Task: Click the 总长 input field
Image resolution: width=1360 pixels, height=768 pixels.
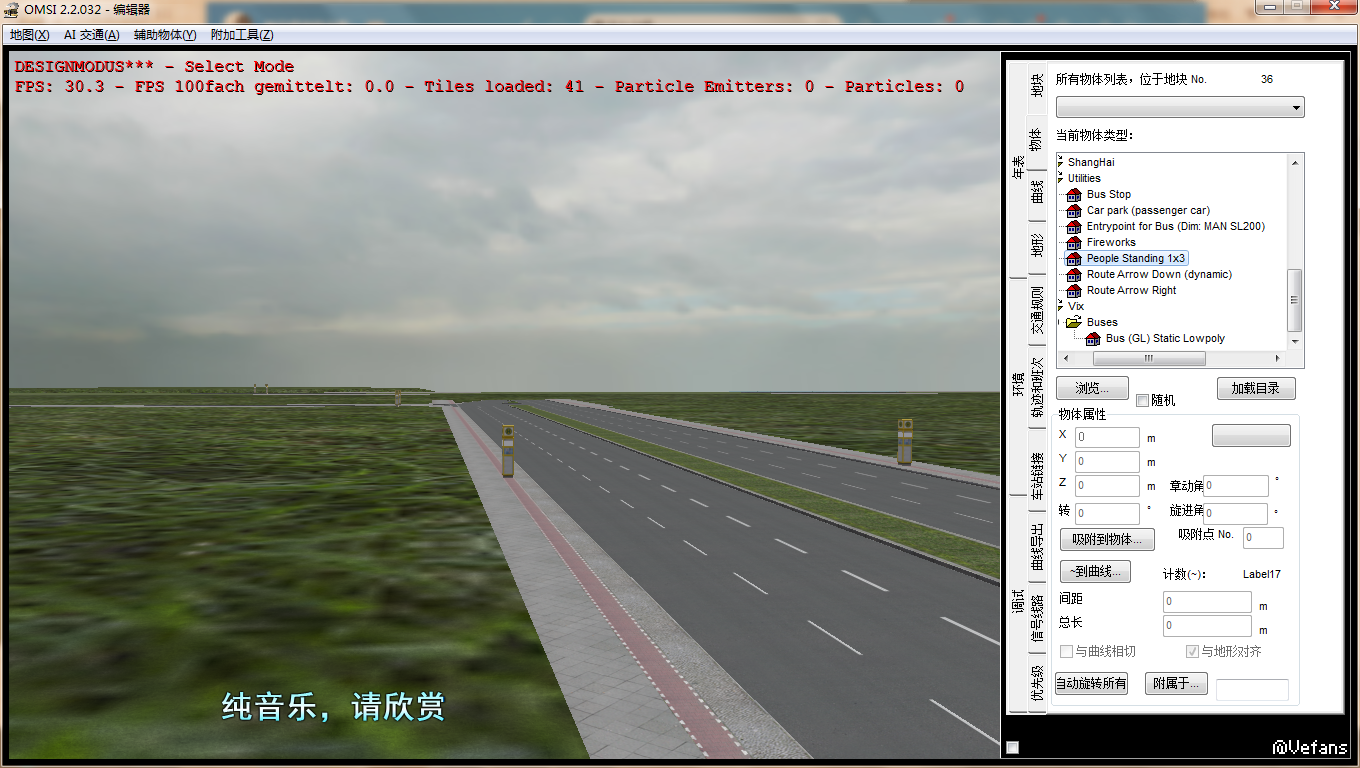Action: tap(1207, 627)
